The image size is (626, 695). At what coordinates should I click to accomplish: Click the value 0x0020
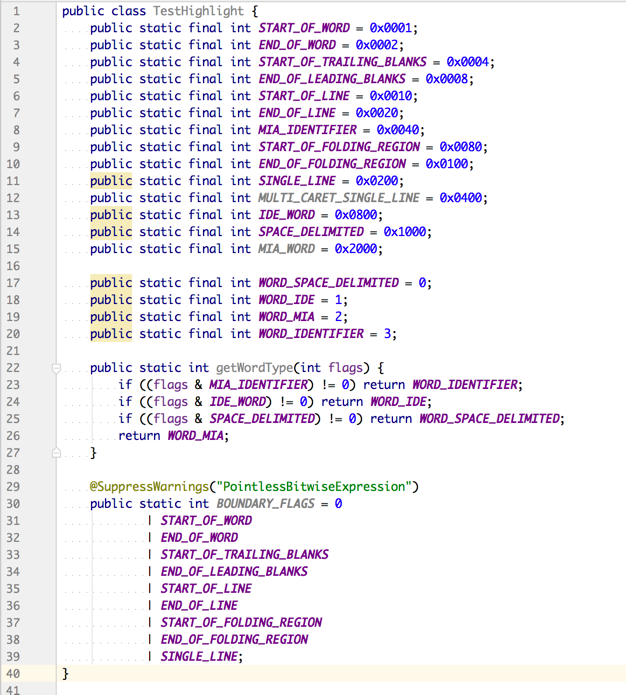[377, 113]
